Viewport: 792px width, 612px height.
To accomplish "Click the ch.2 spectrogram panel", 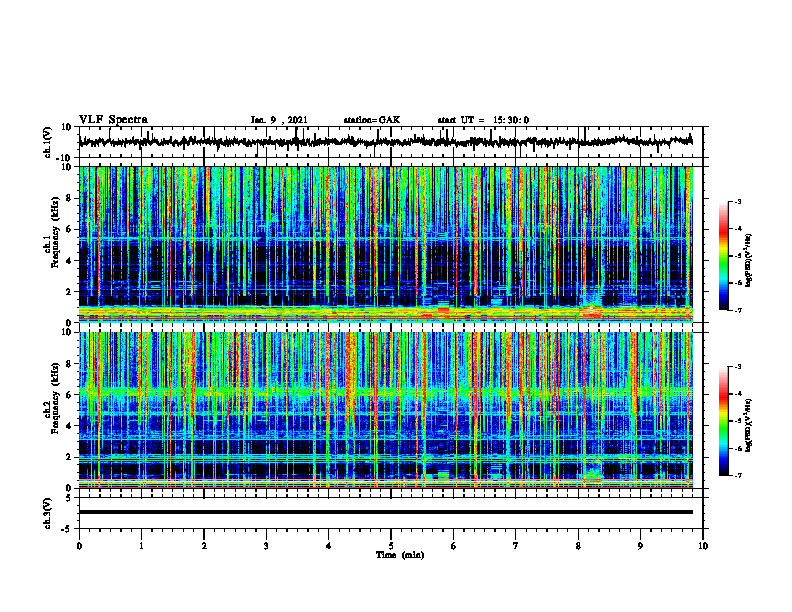I will pos(386,410).
